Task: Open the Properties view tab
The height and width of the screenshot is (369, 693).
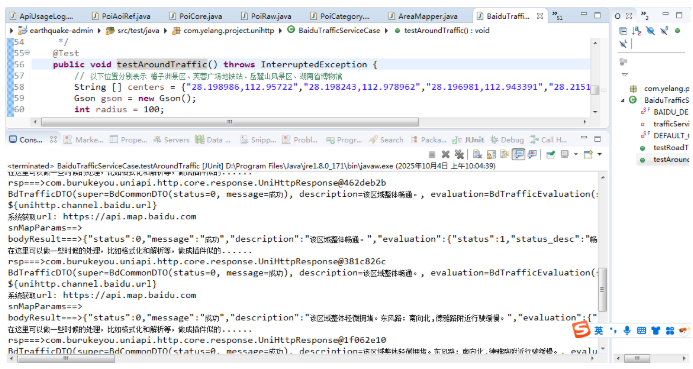Action: (129, 140)
